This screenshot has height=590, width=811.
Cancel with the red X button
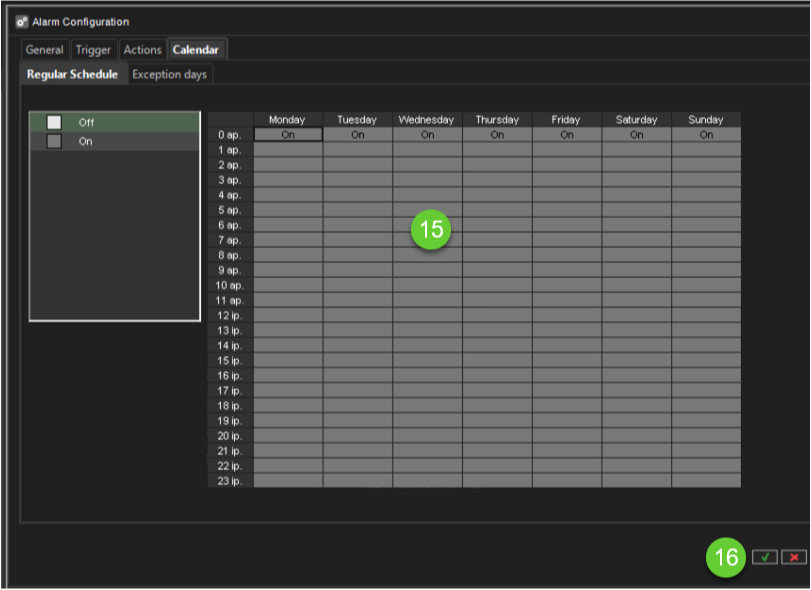point(793,557)
